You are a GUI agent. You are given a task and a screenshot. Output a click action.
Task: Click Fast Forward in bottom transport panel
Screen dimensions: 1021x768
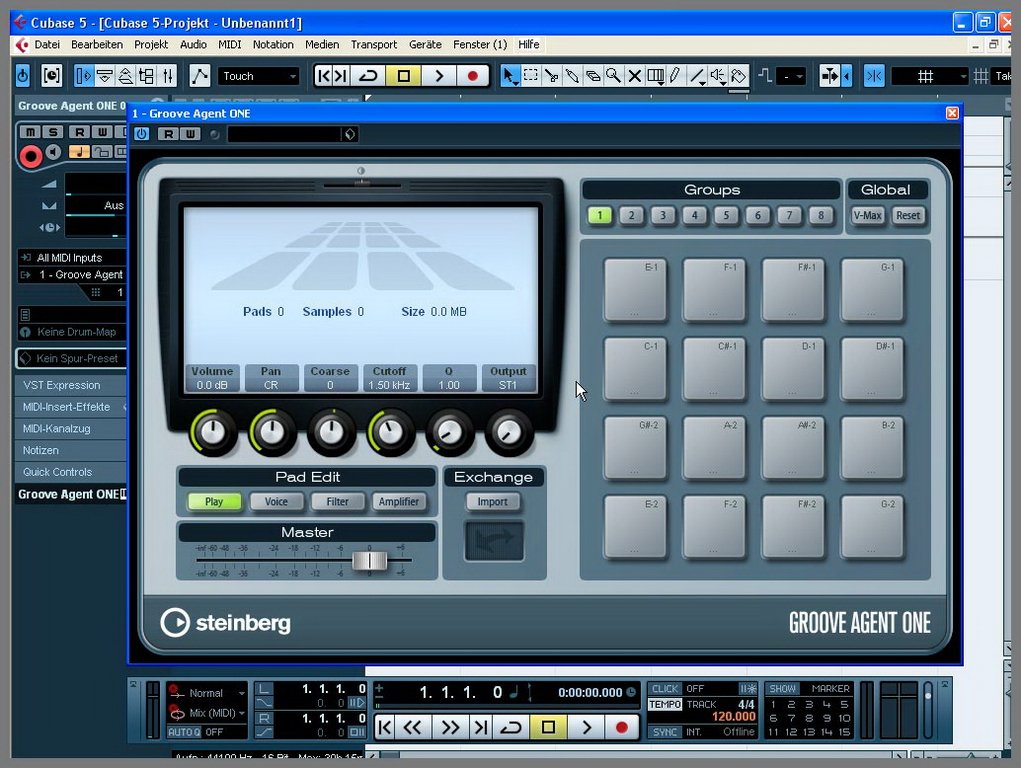point(449,727)
